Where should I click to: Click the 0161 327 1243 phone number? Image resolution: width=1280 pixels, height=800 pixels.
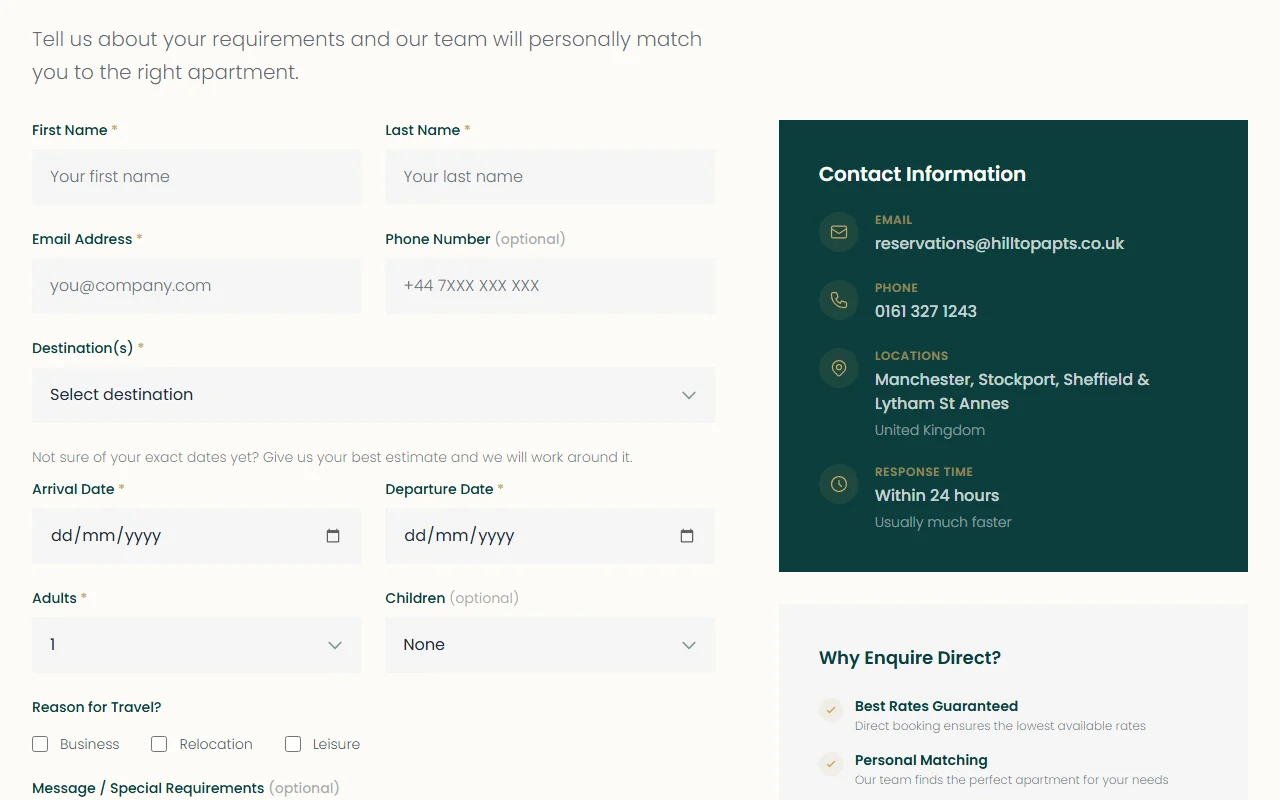(x=926, y=311)
